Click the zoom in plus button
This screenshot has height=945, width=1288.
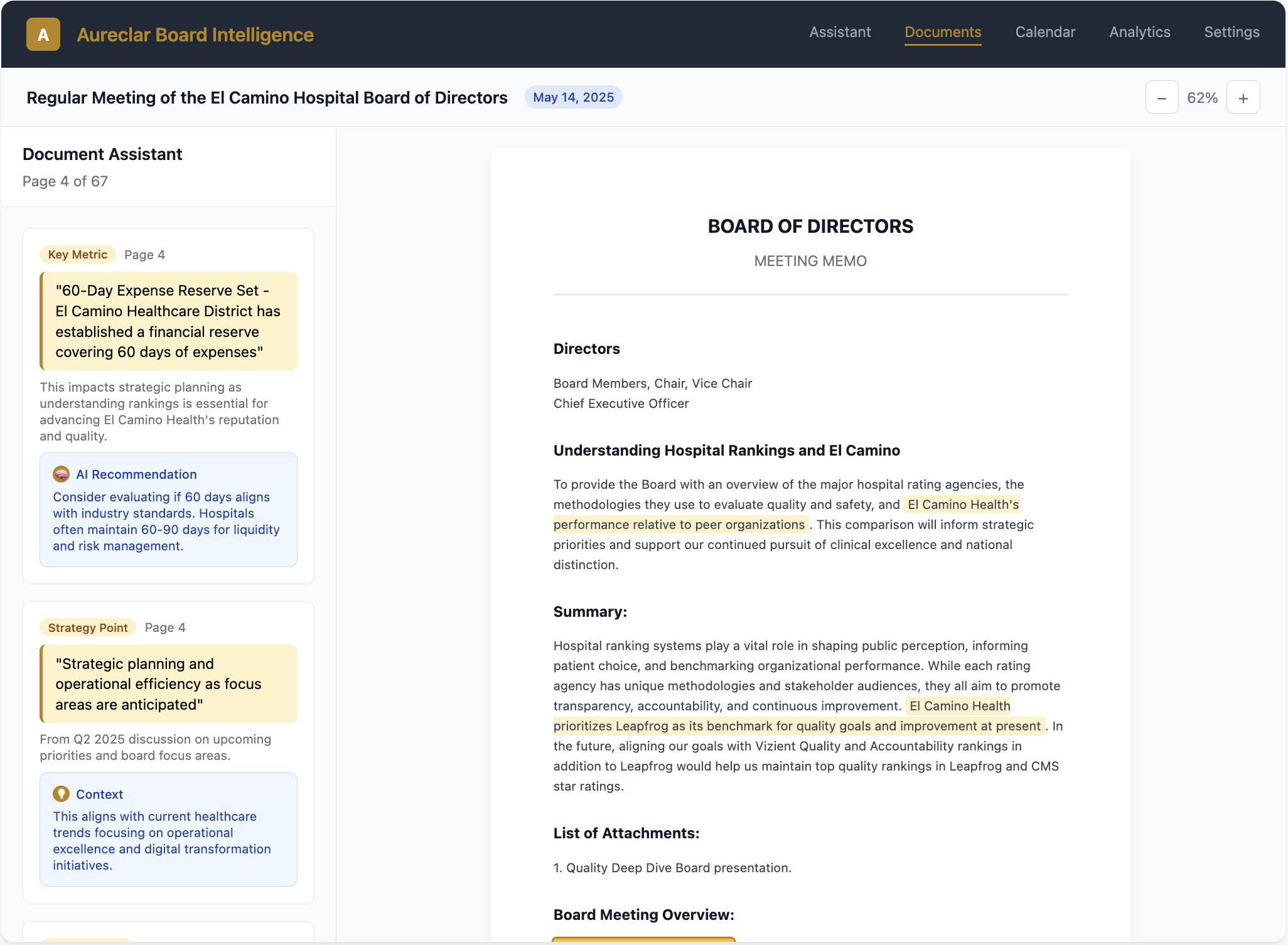pyautogui.click(x=1243, y=98)
